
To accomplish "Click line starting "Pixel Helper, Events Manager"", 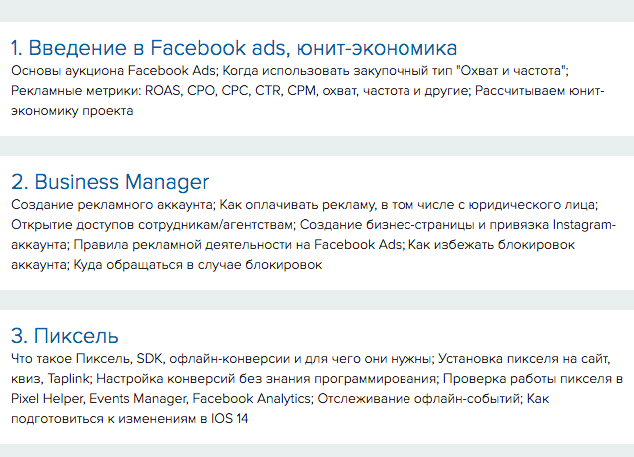I will (x=280, y=399).
